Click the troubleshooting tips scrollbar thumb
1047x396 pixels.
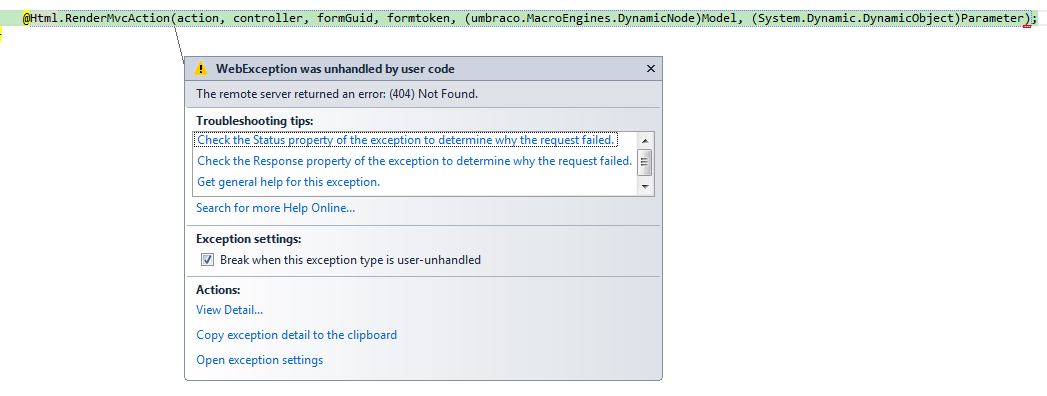pos(645,162)
